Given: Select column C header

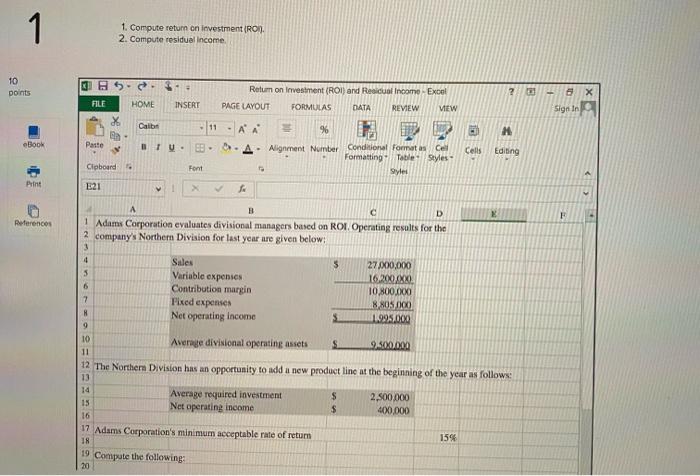Looking at the screenshot, I should tap(373, 213).
